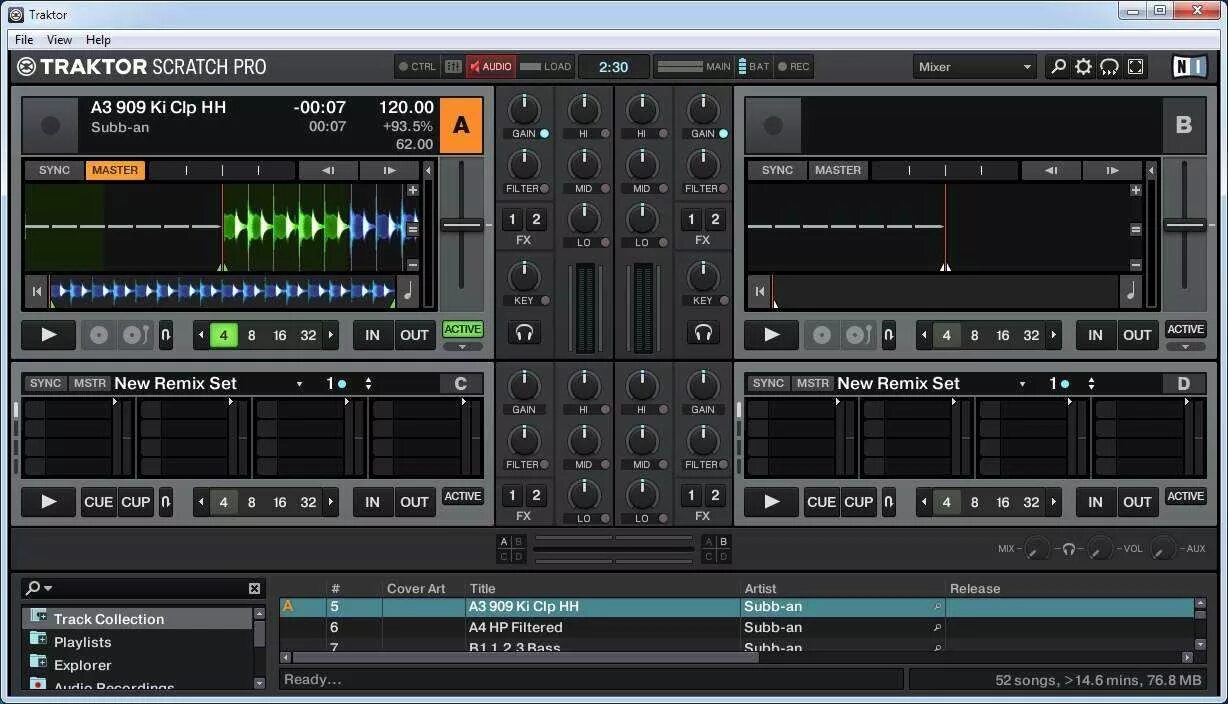This screenshot has width=1228, height=704.
Task: Click Deck A loop size right arrow
Action: (x=330, y=335)
